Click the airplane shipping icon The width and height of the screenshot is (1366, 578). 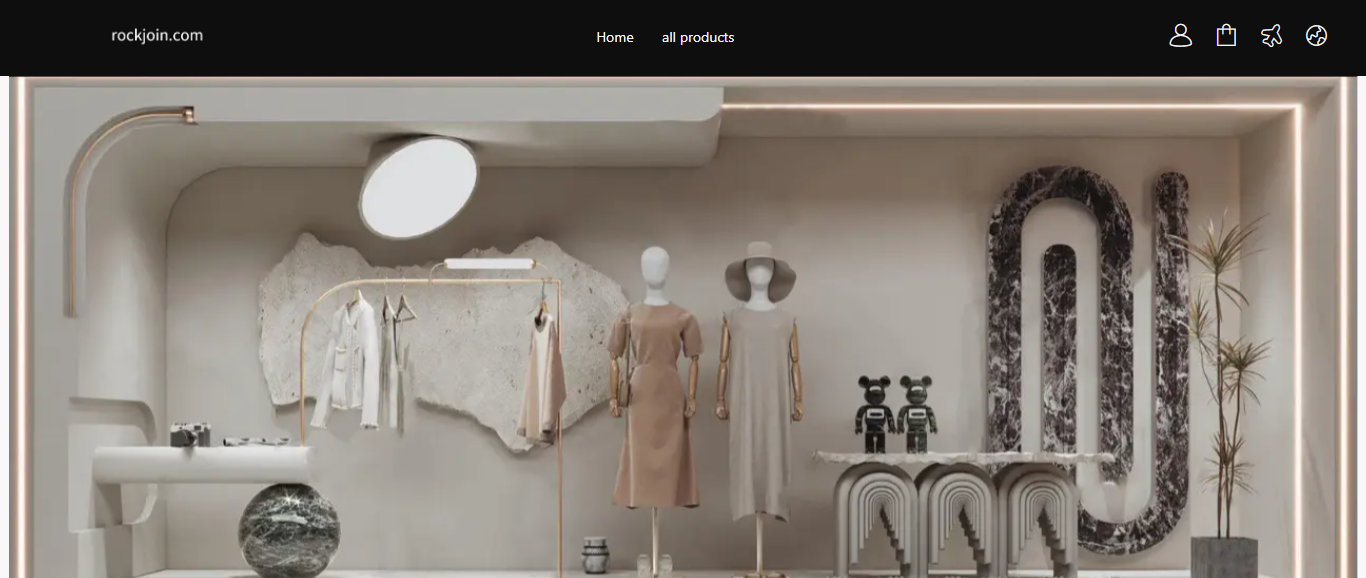pyautogui.click(x=1271, y=36)
